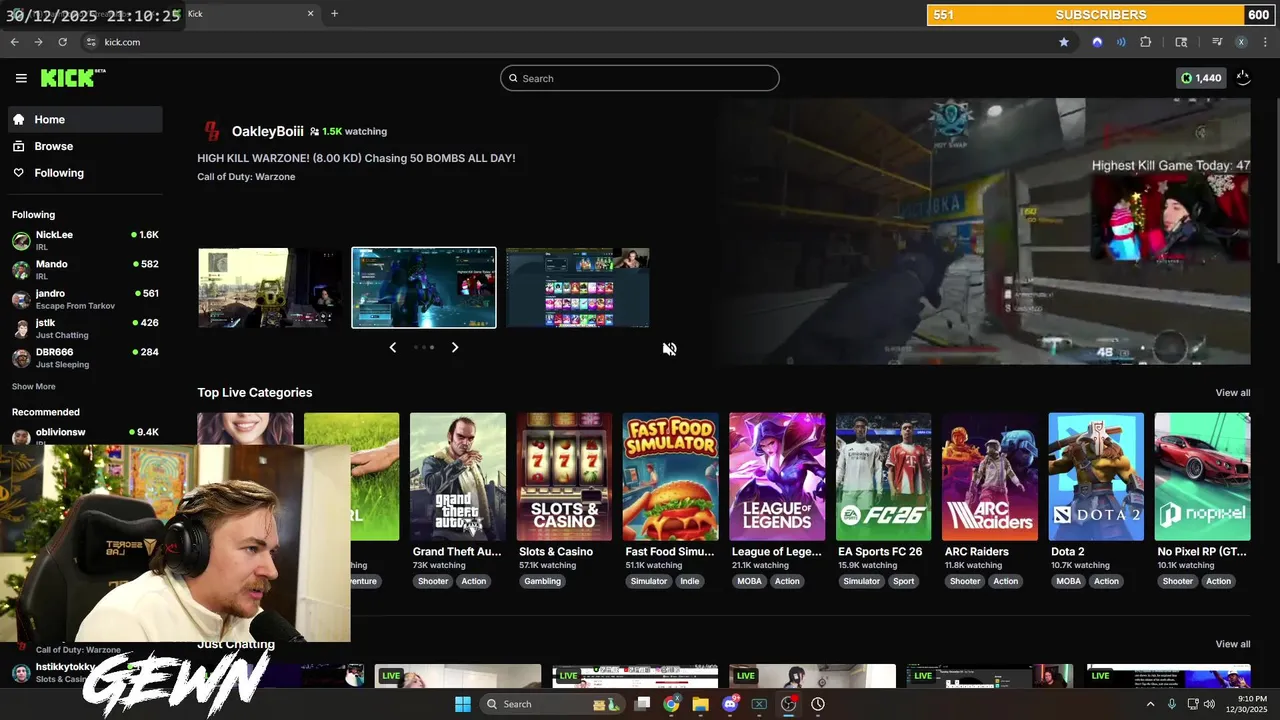
Task: Bookmark this page with the star icon
Action: tap(1064, 42)
